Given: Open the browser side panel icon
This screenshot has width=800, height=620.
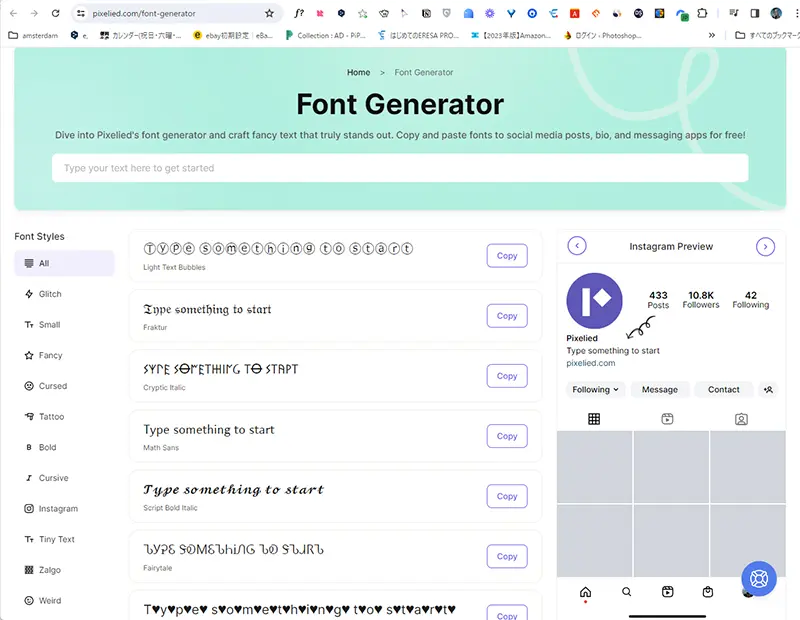Looking at the screenshot, I should [755, 13].
